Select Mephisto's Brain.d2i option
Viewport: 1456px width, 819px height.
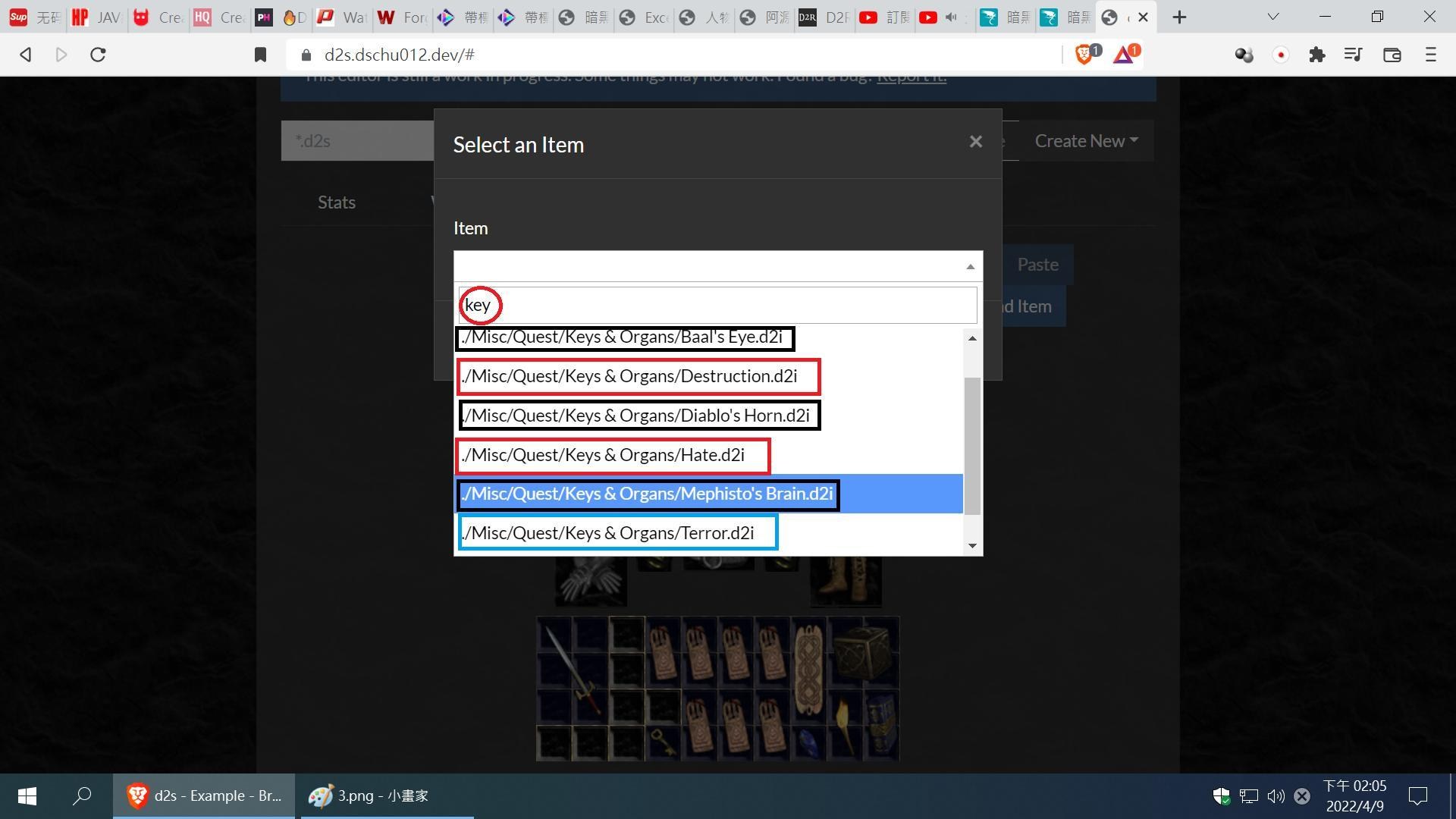click(x=647, y=494)
